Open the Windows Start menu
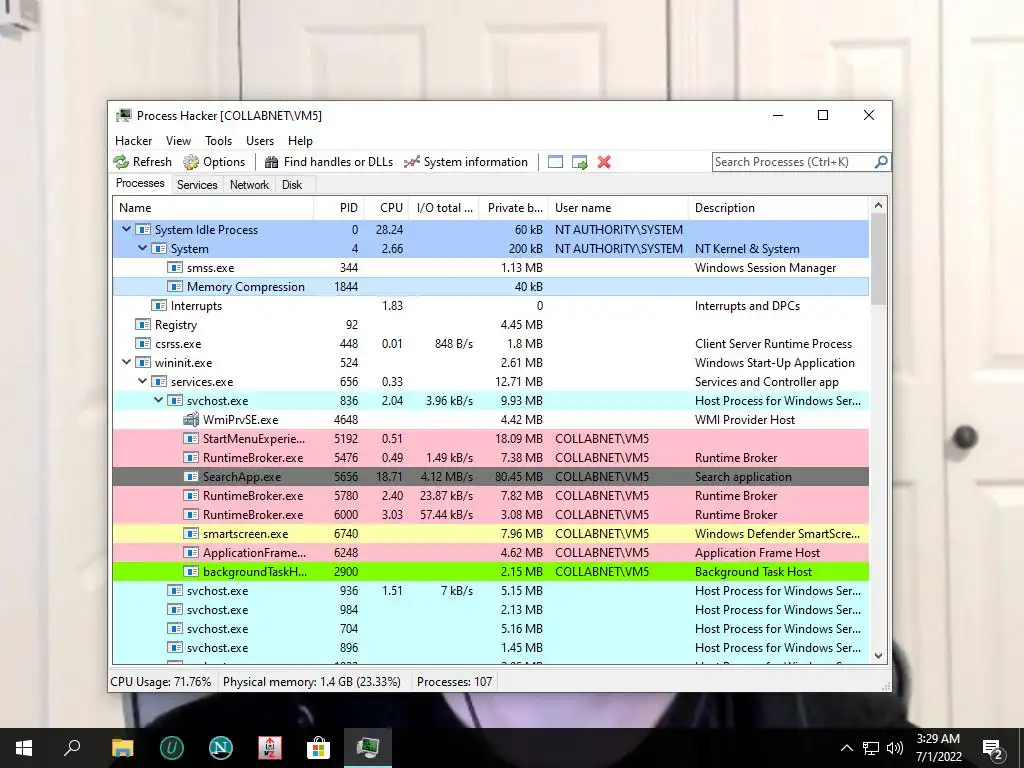The width and height of the screenshot is (1024, 768). point(24,748)
